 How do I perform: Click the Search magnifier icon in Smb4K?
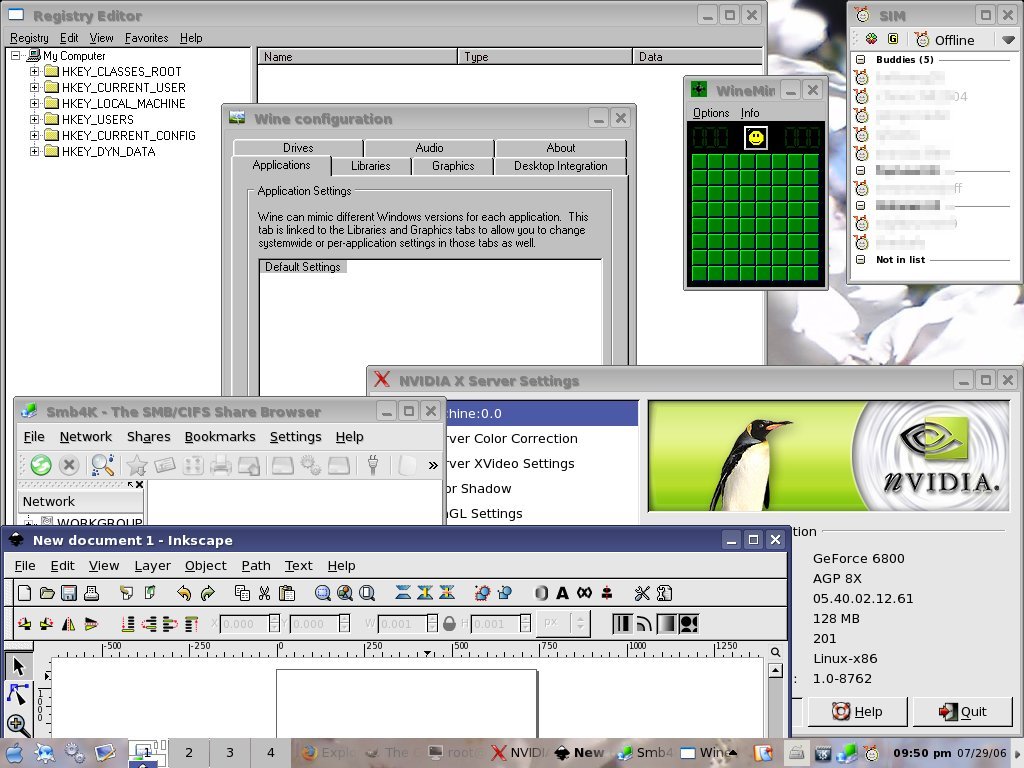(103, 465)
